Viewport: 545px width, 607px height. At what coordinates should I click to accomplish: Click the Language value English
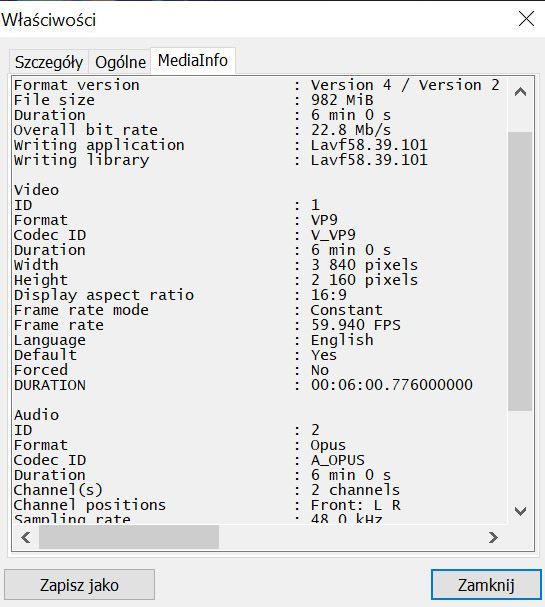(x=342, y=340)
